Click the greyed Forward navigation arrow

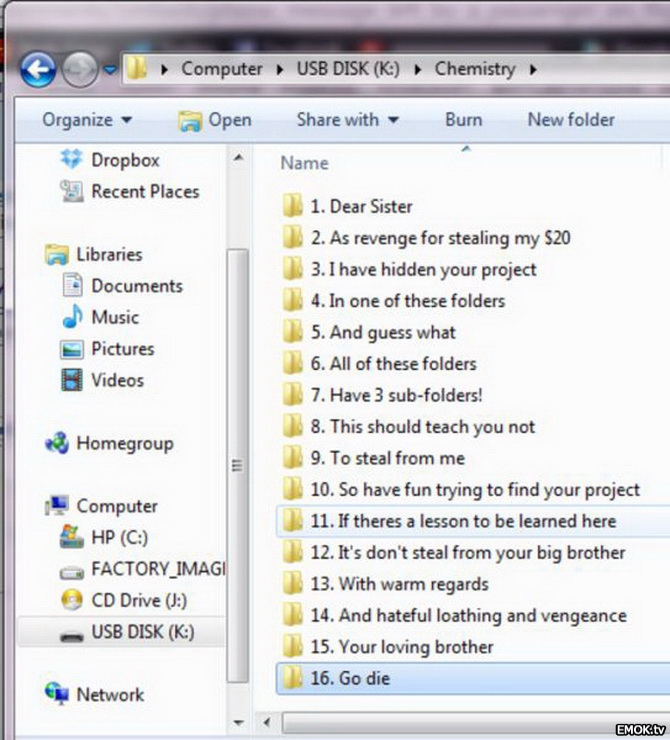tap(80, 70)
